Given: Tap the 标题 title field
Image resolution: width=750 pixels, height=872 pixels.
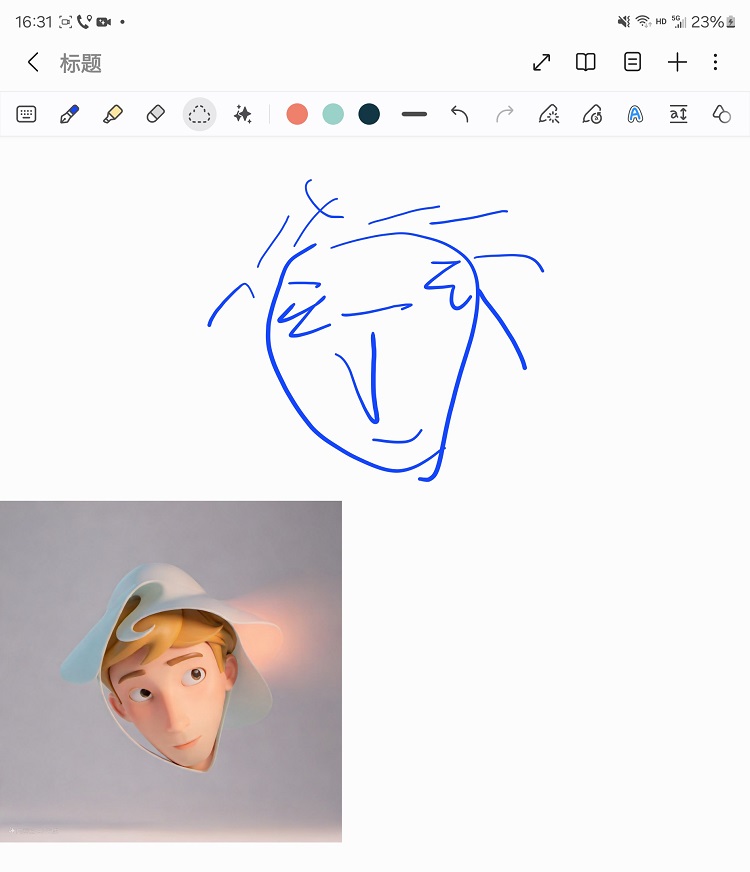Looking at the screenshot, I should pyautogui.click(x=81, y=63).
